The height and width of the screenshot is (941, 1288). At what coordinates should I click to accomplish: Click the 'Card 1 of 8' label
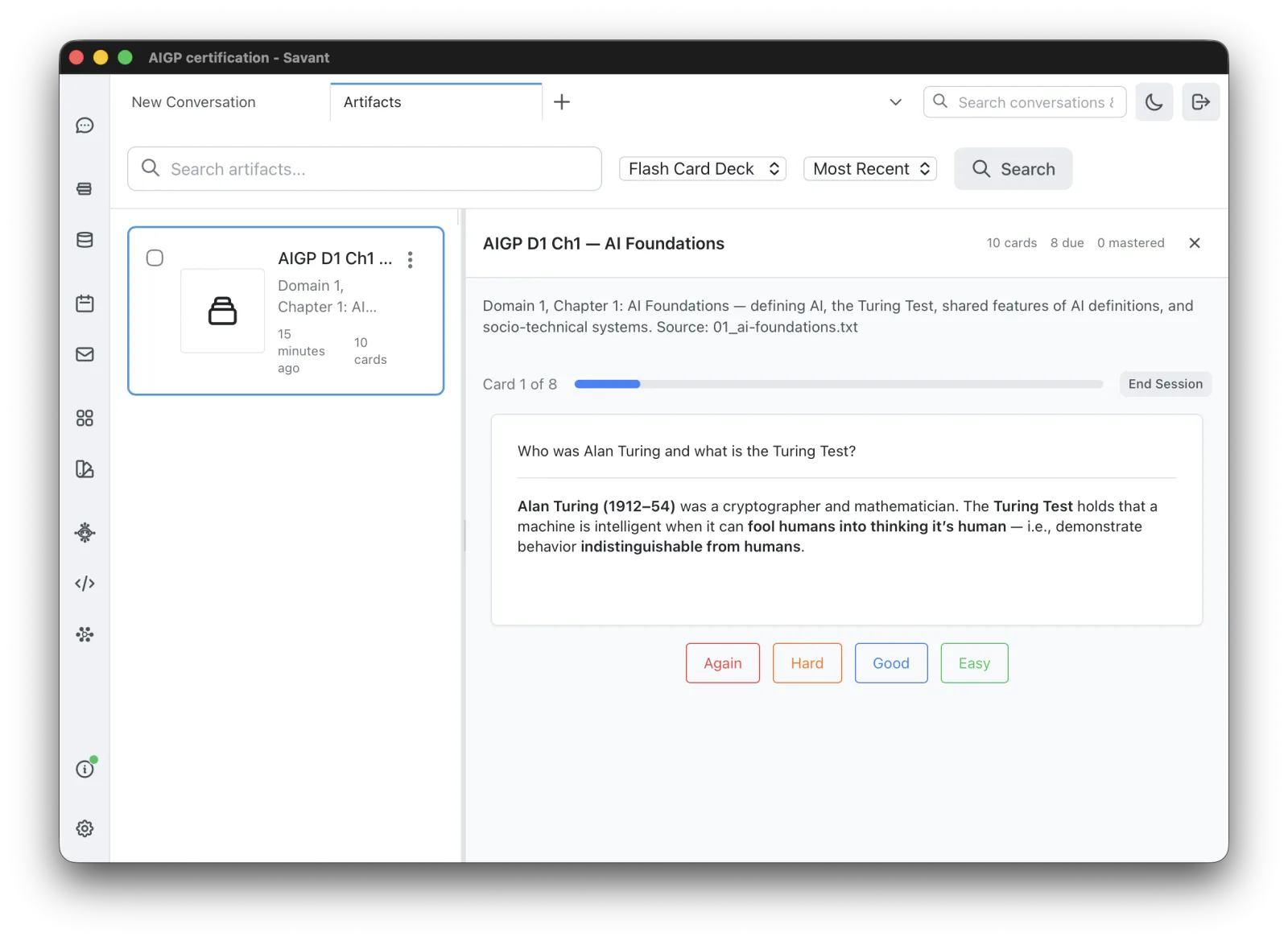click(x=520, y=384)
